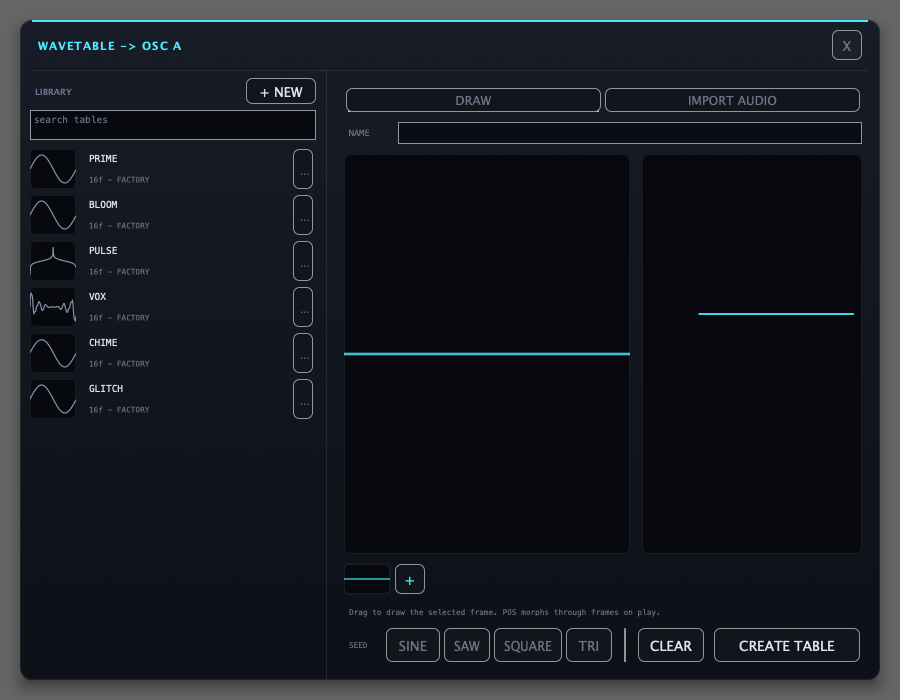Screen dimensions: 900x700
Task: Open the more options menu for PRIME
Action: (303, 169)
